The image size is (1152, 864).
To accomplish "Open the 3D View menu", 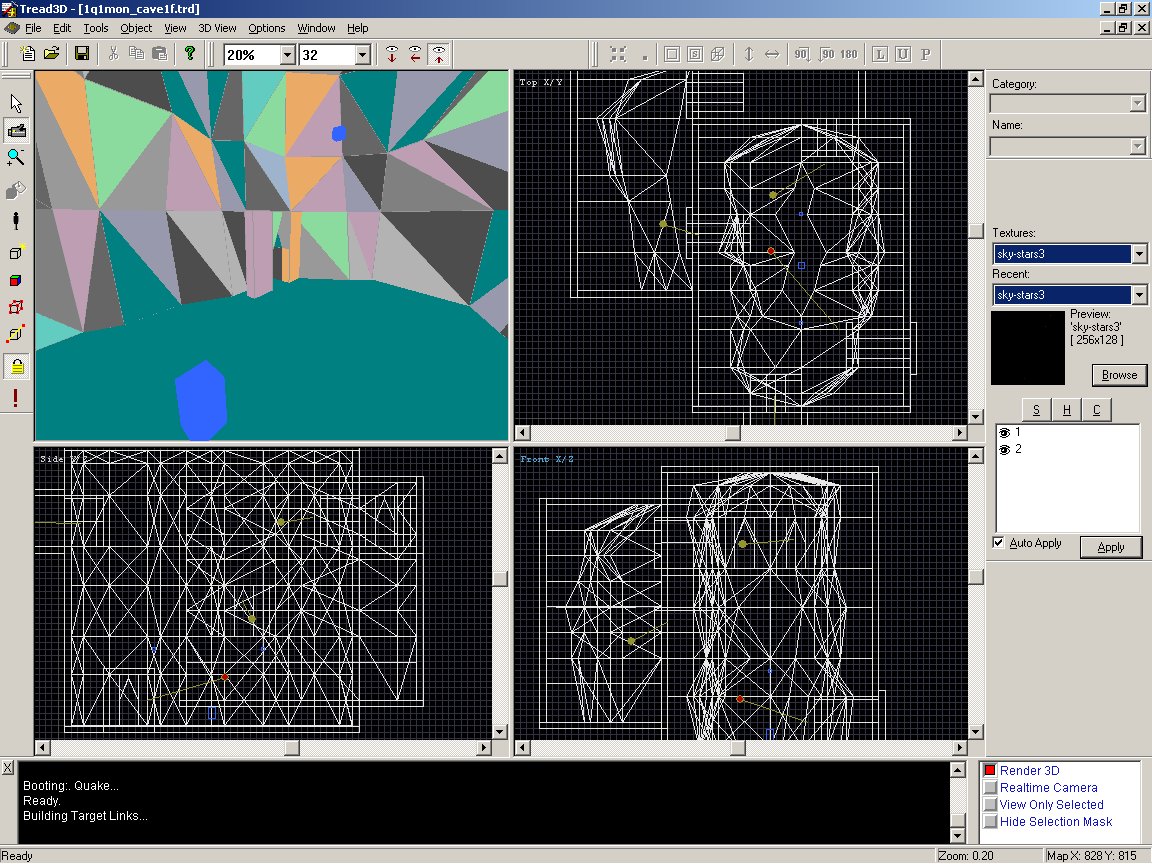I will [217, 28].
